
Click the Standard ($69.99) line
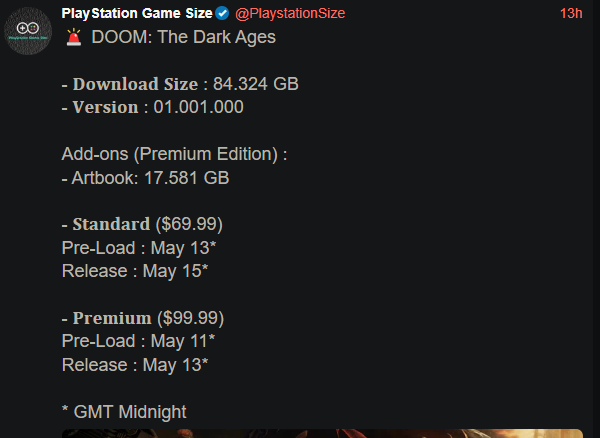tap(142, 224)
